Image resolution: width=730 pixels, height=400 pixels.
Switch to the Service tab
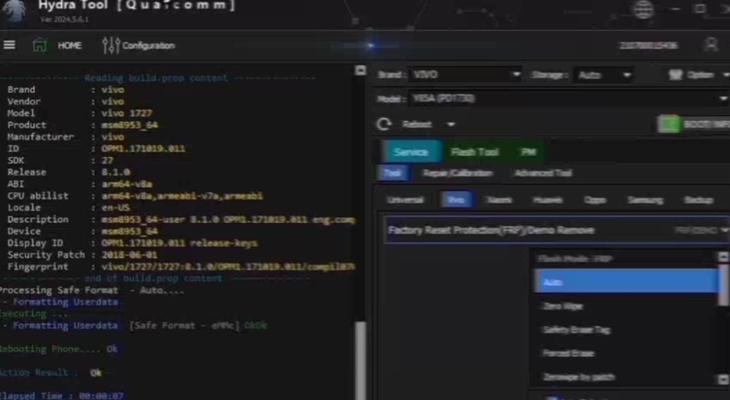[x=410, y=152]
